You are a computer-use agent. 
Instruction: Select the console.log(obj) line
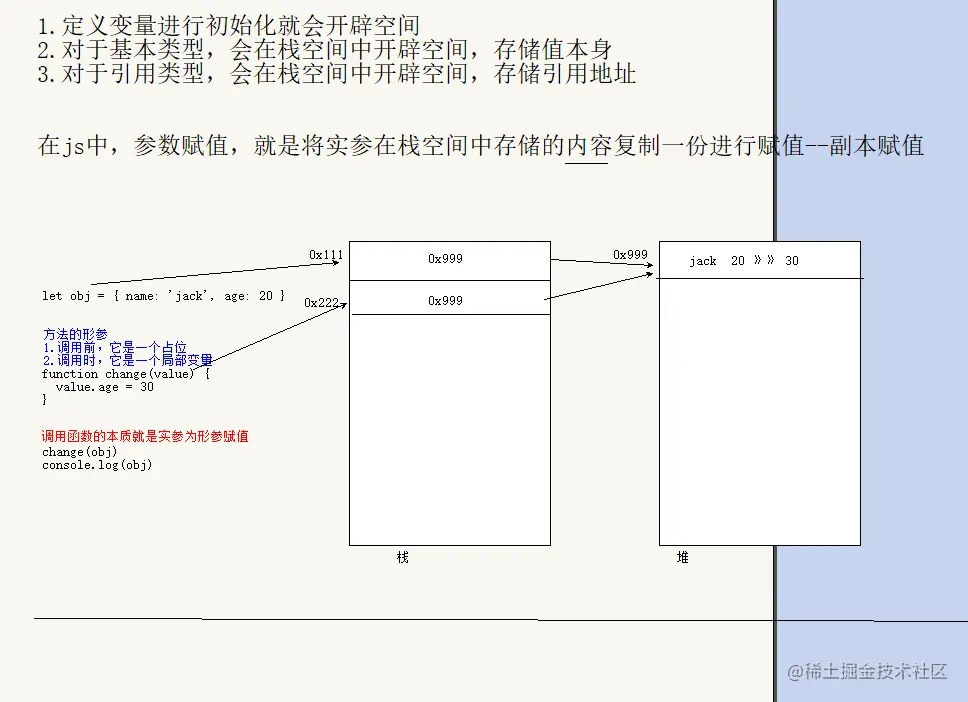(96, 464)
